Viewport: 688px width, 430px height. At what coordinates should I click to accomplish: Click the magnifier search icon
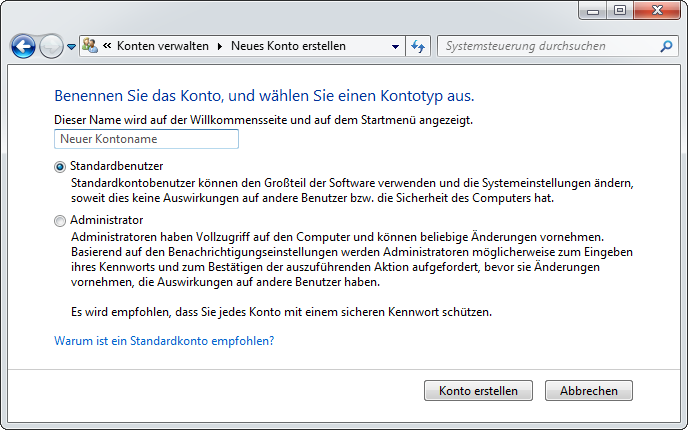click(x=666, y=46)
